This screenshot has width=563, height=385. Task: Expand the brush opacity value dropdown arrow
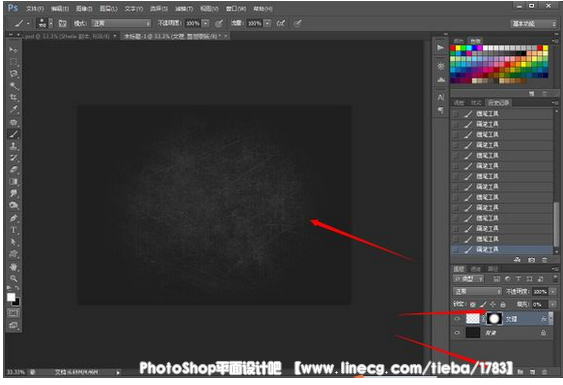[x=205, y=23]
